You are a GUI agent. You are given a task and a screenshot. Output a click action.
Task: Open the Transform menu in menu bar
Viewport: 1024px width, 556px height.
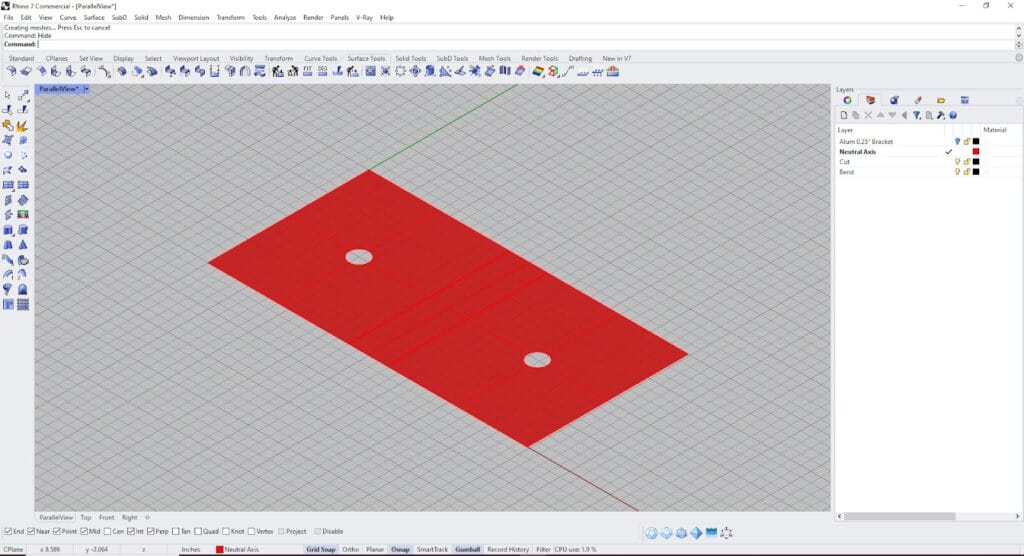tap(231, 17)
